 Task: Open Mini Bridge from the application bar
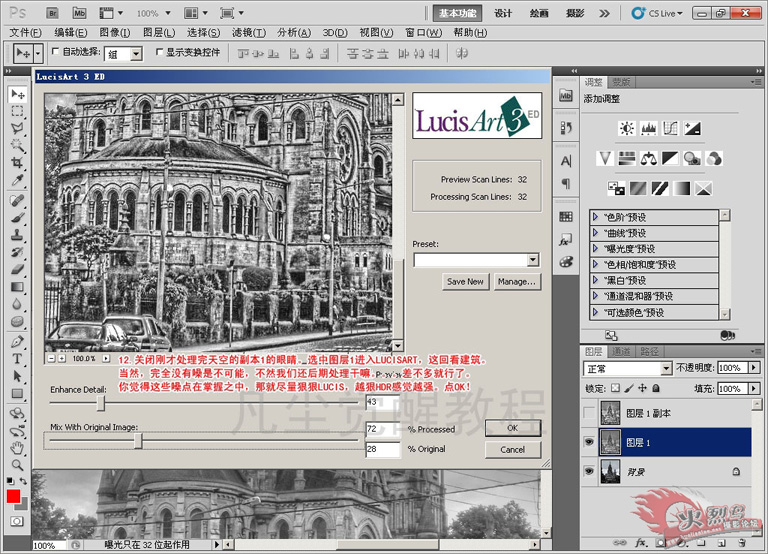79,13
